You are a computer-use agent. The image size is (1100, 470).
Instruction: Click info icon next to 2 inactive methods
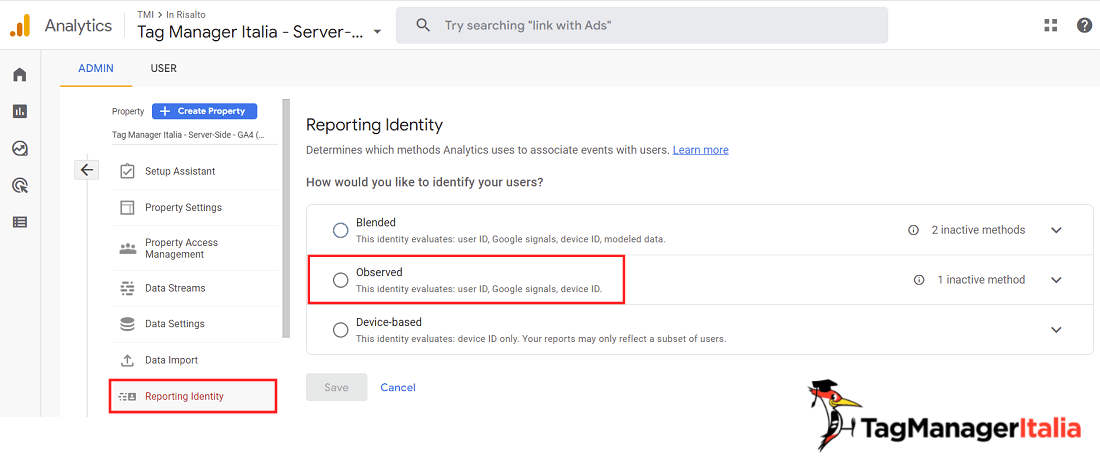pos(913,230)
